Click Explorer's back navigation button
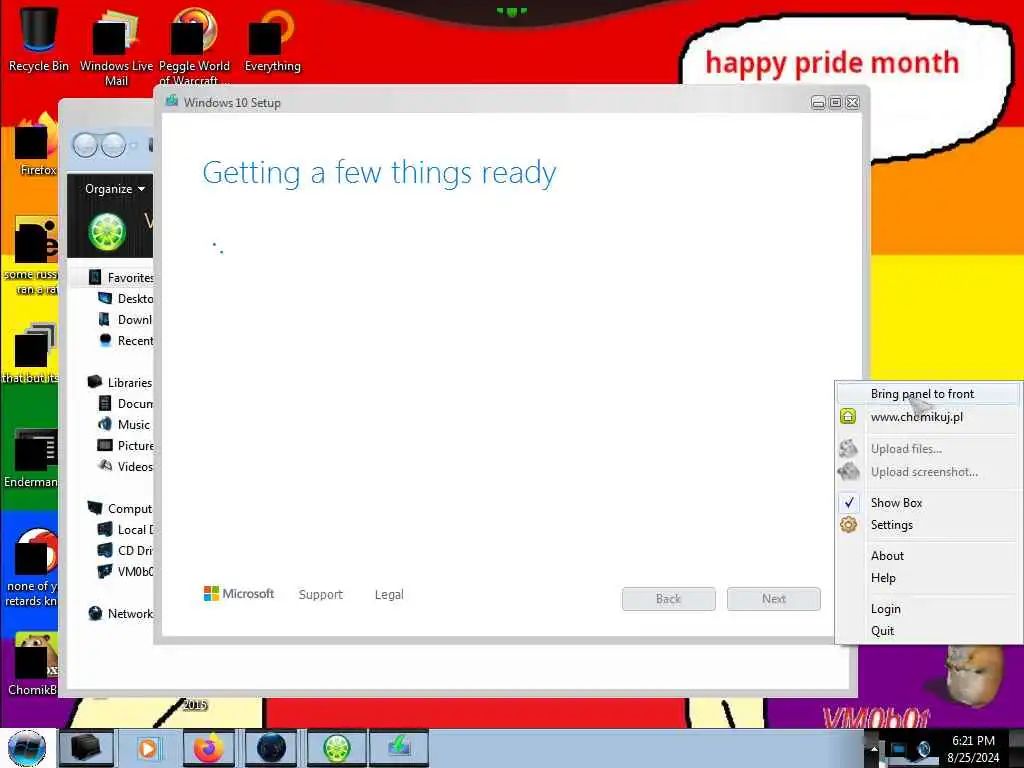Screen dimensions: 1024x768 click(85, 145)
